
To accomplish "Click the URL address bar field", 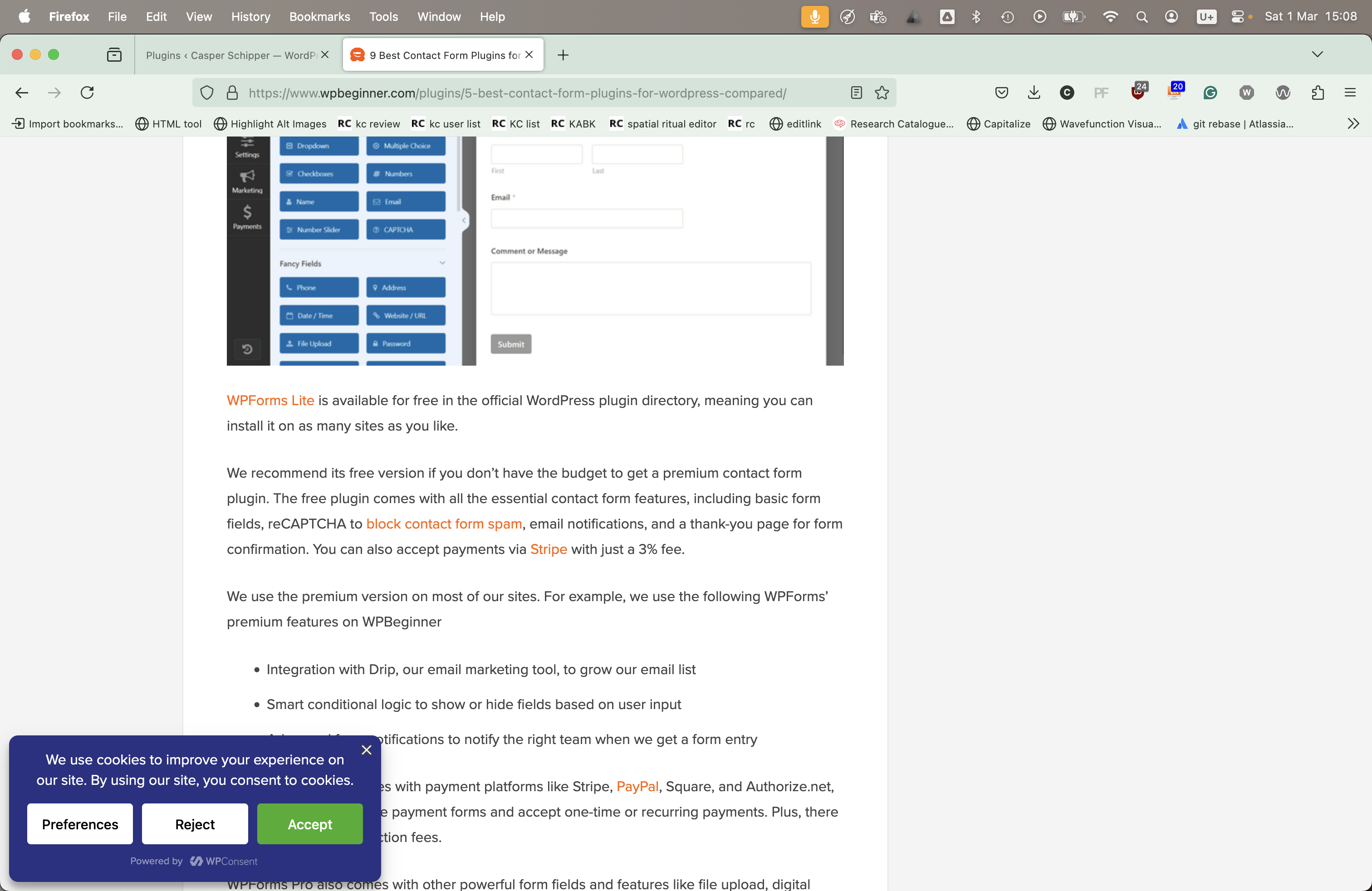I will point(519,93).
